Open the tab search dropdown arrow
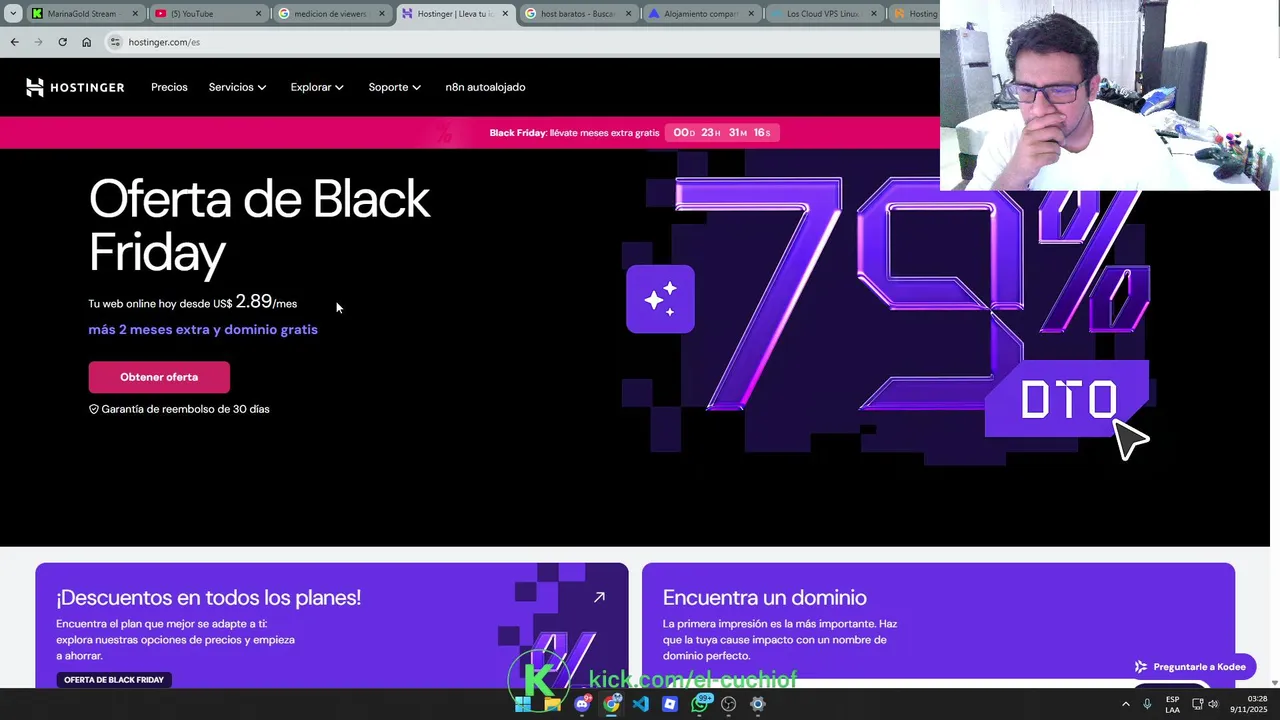Image resolution: width=1280 pixels, height=720 pixels. click(13, 14)
